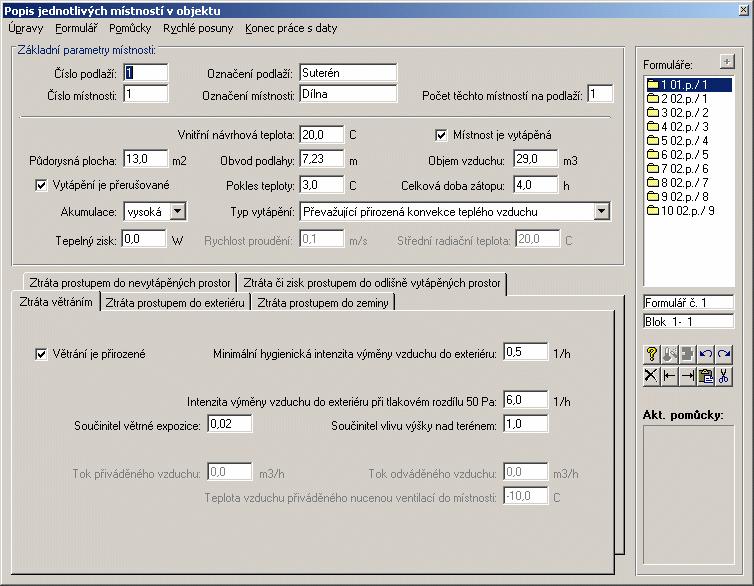Cut with the scissors icon
Viewport: 754px width, 586px height.
[x=724, y=375]
